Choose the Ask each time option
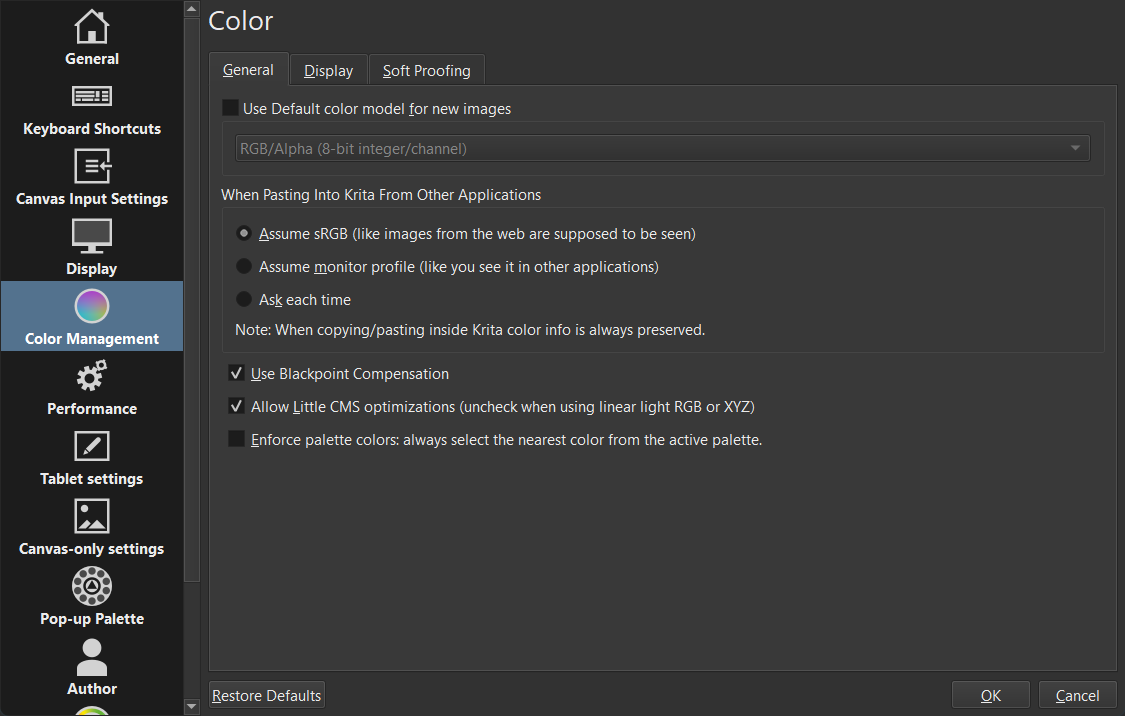Image resolution: width=1125 pixels, height=716 pixels. pos(244,299)
